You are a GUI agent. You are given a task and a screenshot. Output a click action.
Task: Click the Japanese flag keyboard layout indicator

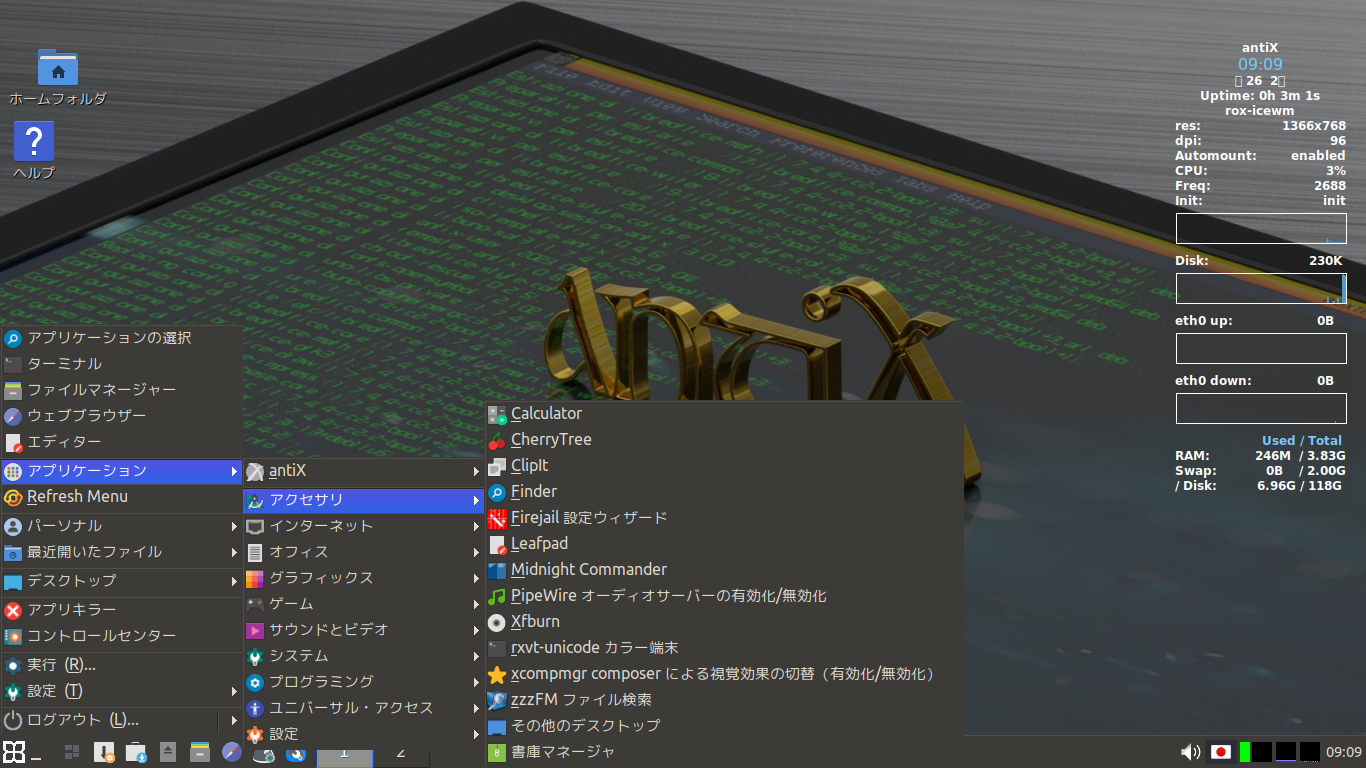[1220, 752]
